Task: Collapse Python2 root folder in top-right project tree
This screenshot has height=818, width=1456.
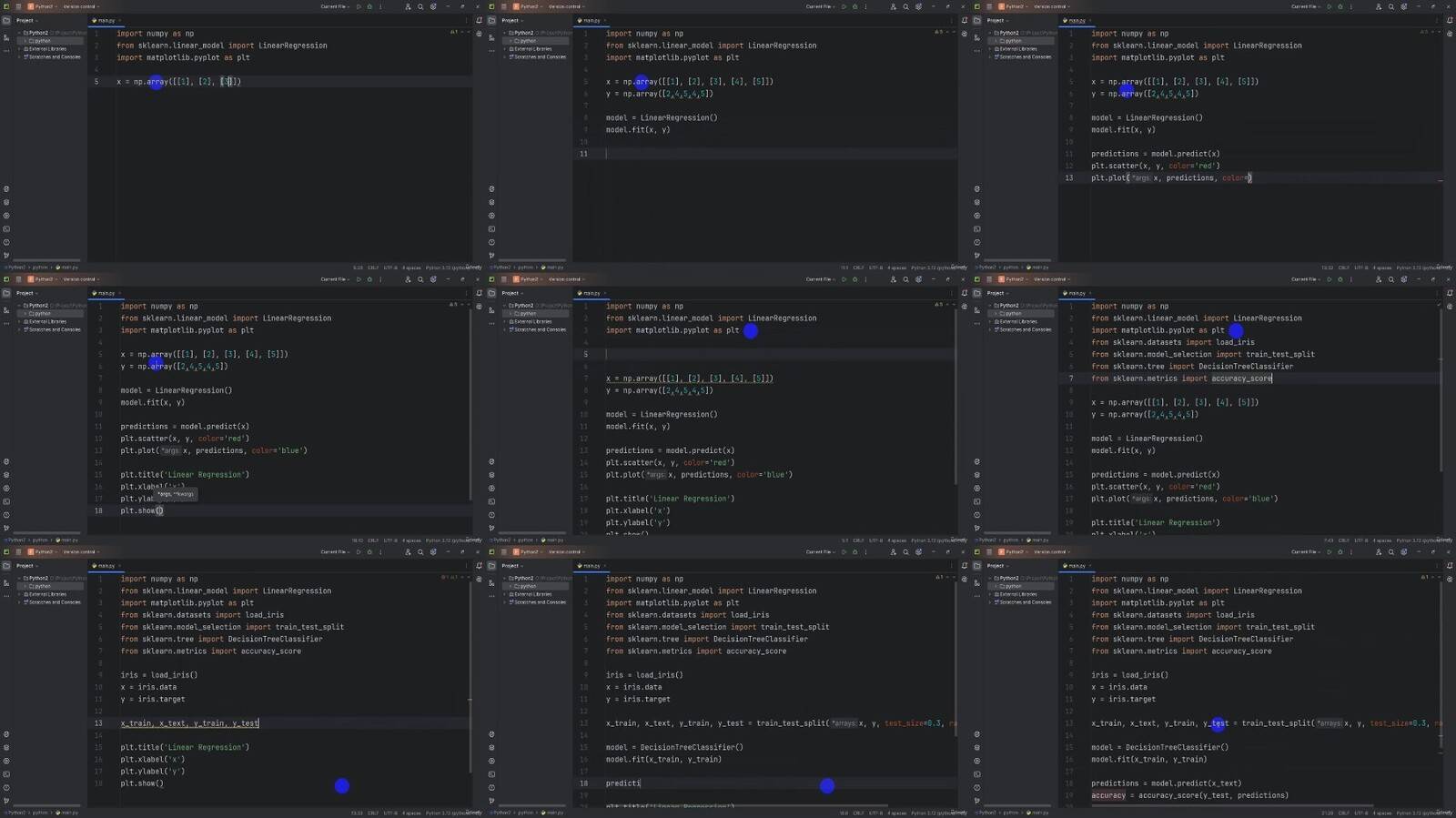Action: pos(990,33)
